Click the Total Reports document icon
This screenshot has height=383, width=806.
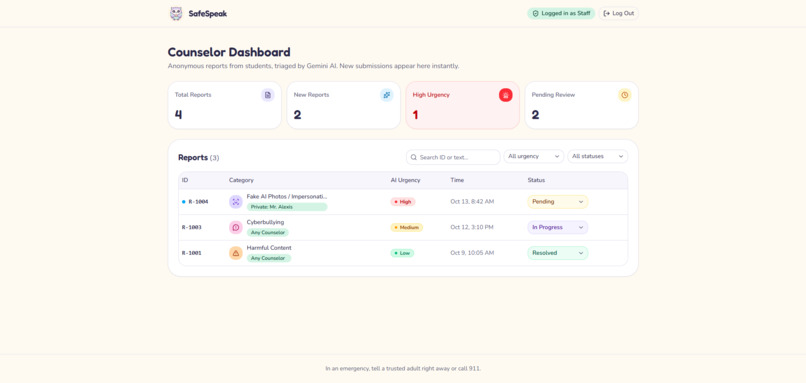(x=268, y=95)
